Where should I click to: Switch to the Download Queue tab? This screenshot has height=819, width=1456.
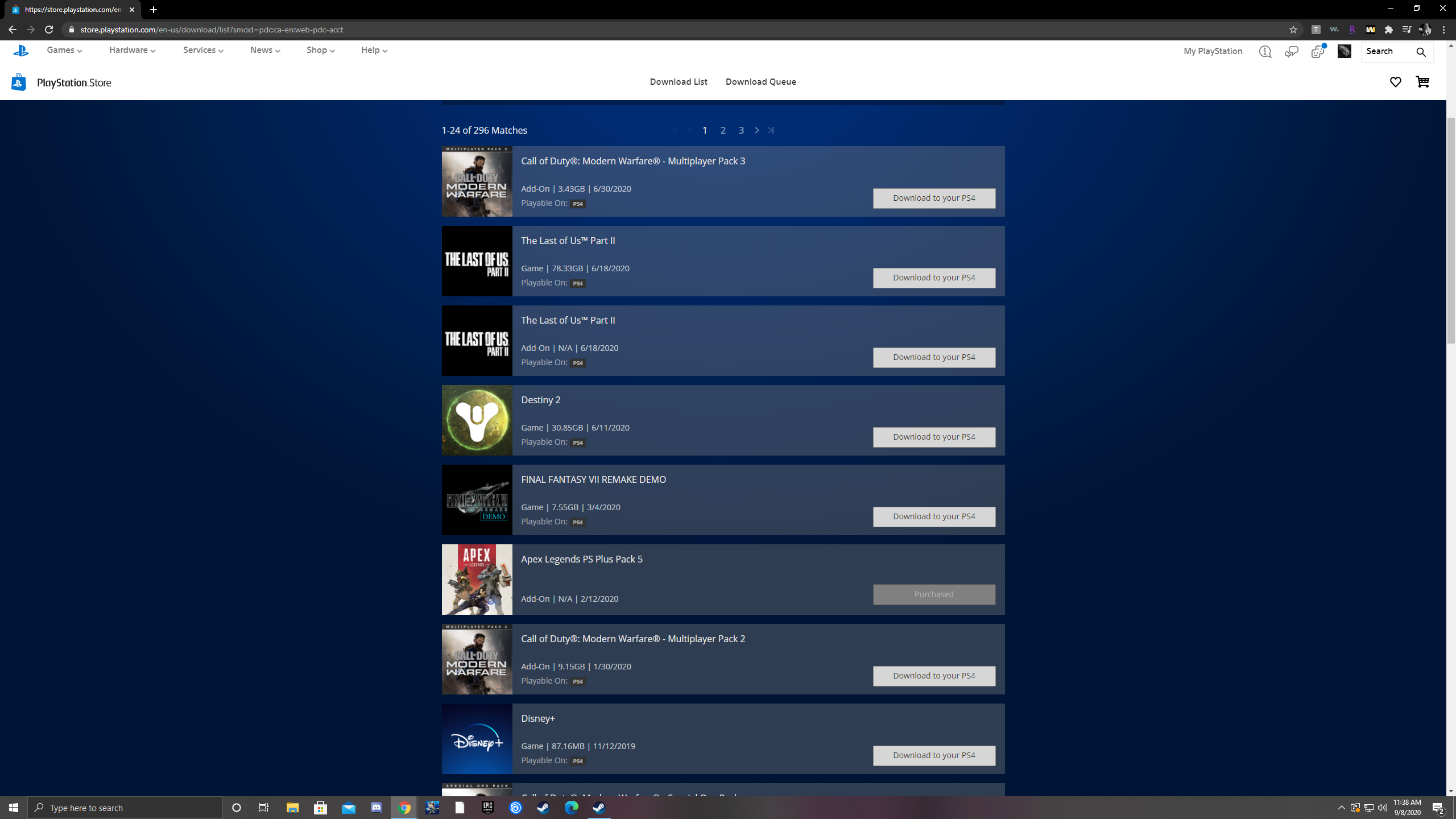(x=760, y=82)
